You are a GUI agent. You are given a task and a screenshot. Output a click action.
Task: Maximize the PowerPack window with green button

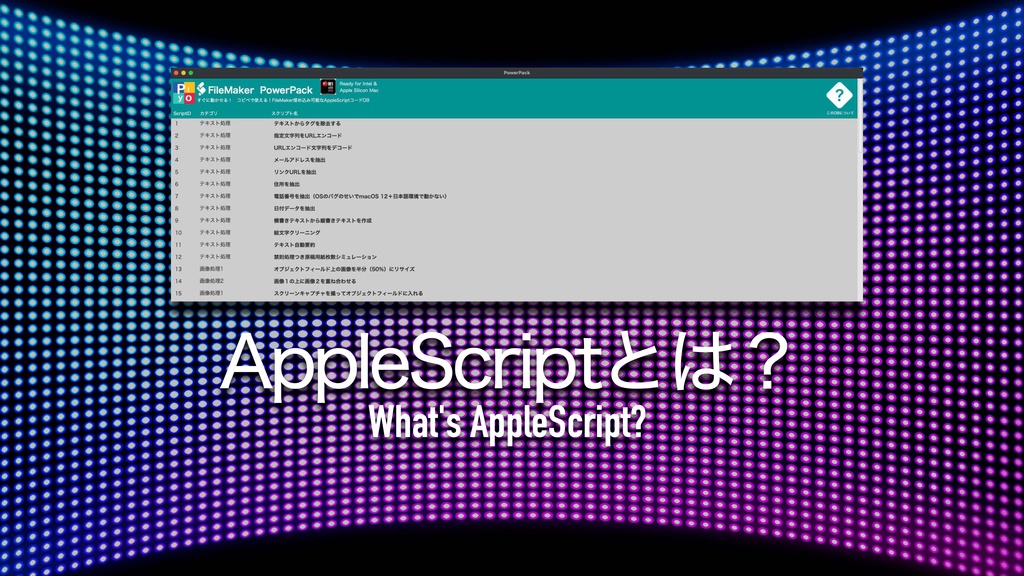tap(191, 72)
